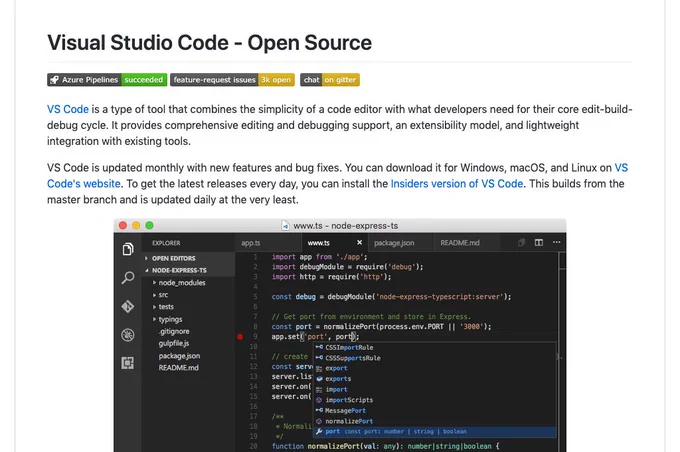Open the Debug icon in activity bar

pyautogui.click(x=128, y=335)
